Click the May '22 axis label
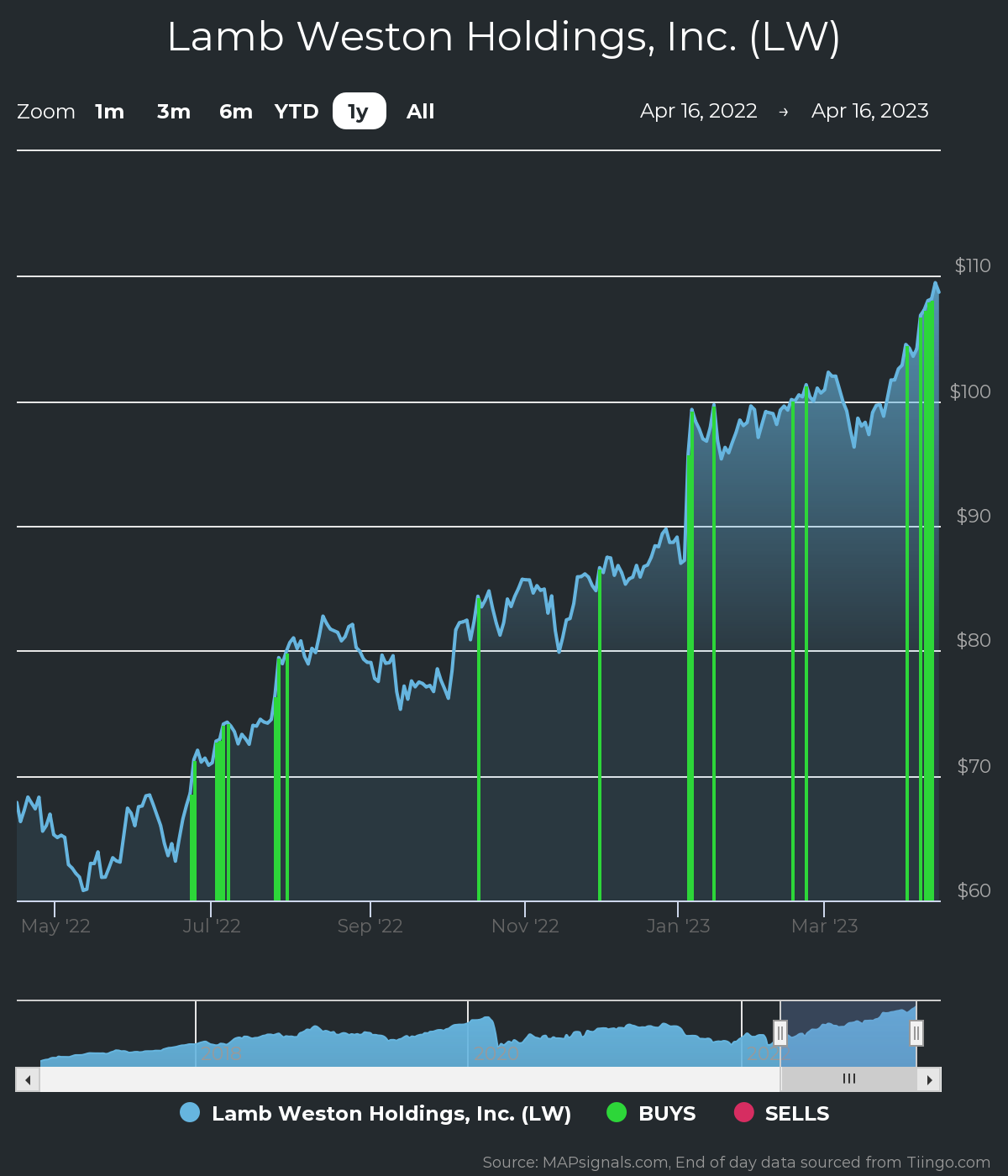 coord(55,926)
